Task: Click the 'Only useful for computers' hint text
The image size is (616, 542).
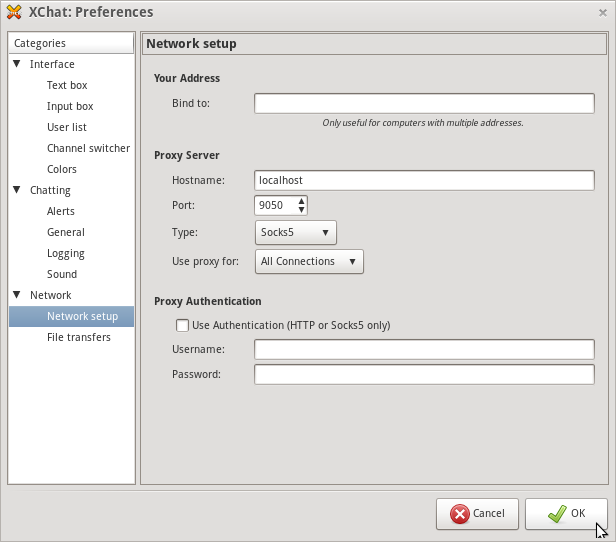Action: (423, 123)
